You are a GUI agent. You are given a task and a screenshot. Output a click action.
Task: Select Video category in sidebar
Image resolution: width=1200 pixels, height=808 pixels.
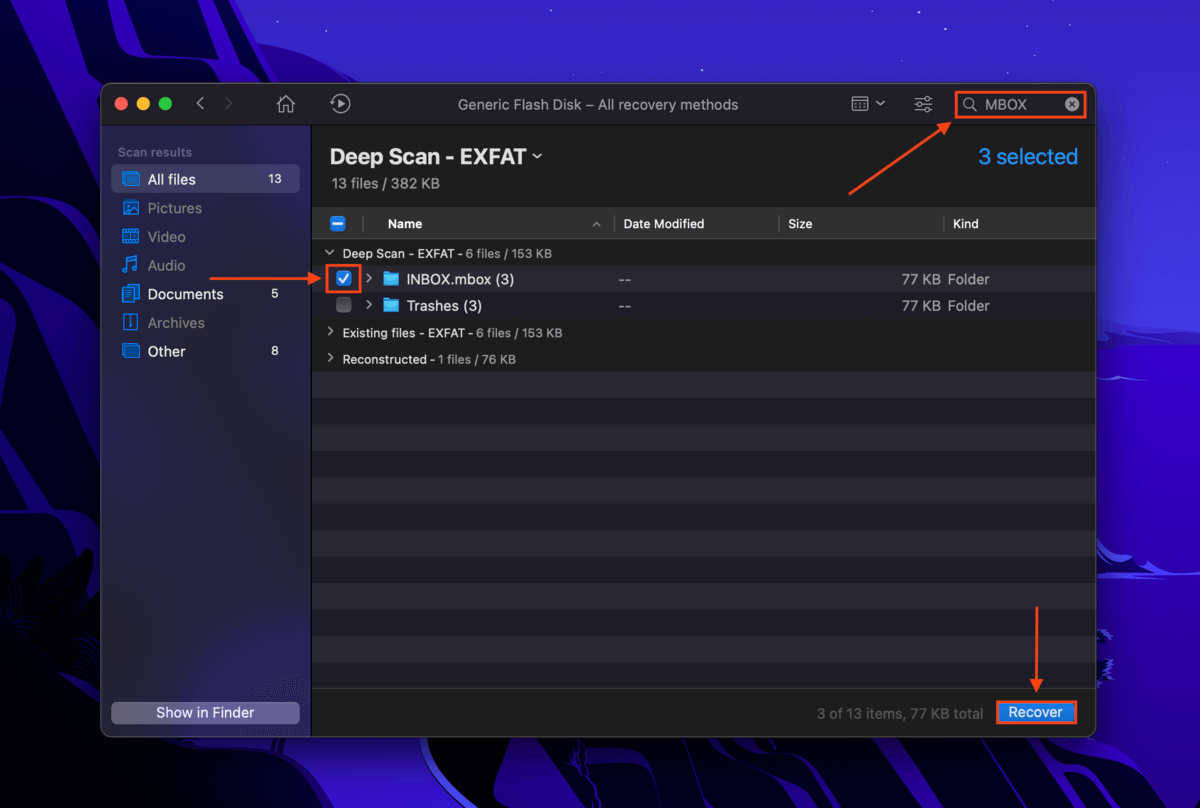(166, 237)
